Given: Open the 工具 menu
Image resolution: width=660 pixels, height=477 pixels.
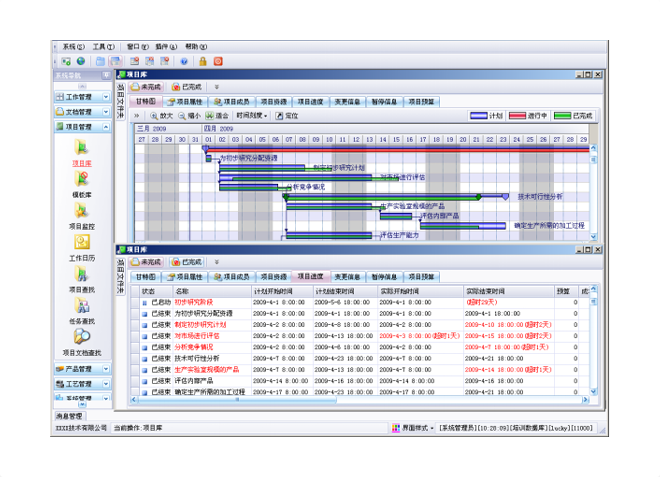Looking at the screenshot, I should 103,46.
